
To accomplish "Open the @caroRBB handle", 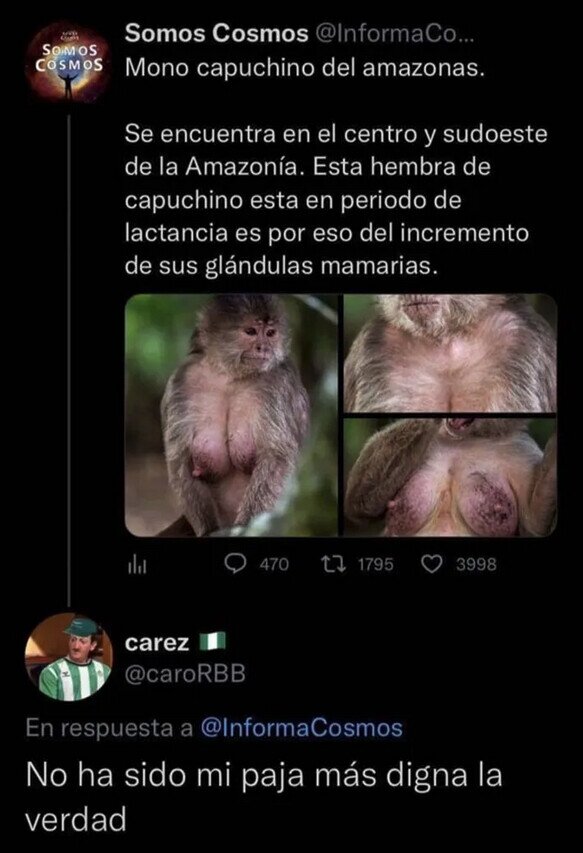I will pos(185,675).
